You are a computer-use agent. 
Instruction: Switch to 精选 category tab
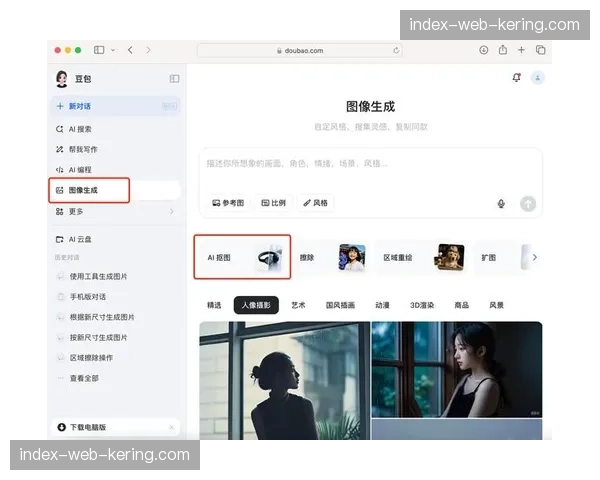coord(214,305)
